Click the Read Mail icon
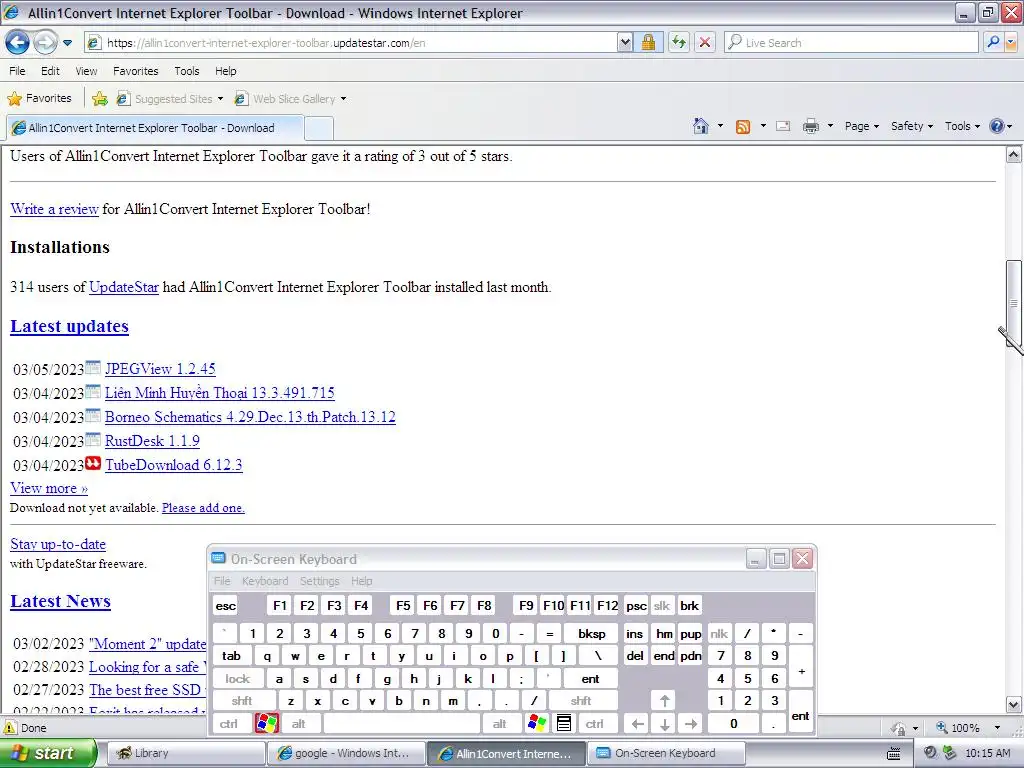This screenshot has width=1024, height=768. pos(783,126)
